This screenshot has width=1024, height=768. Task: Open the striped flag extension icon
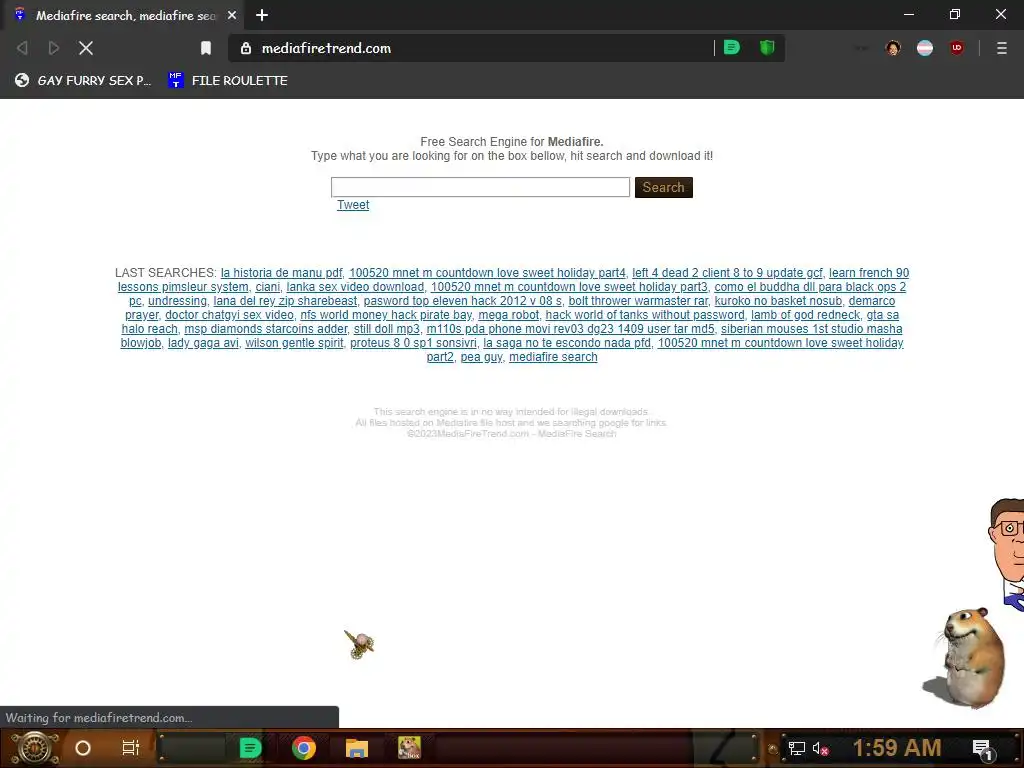click(x=925, y=48)
